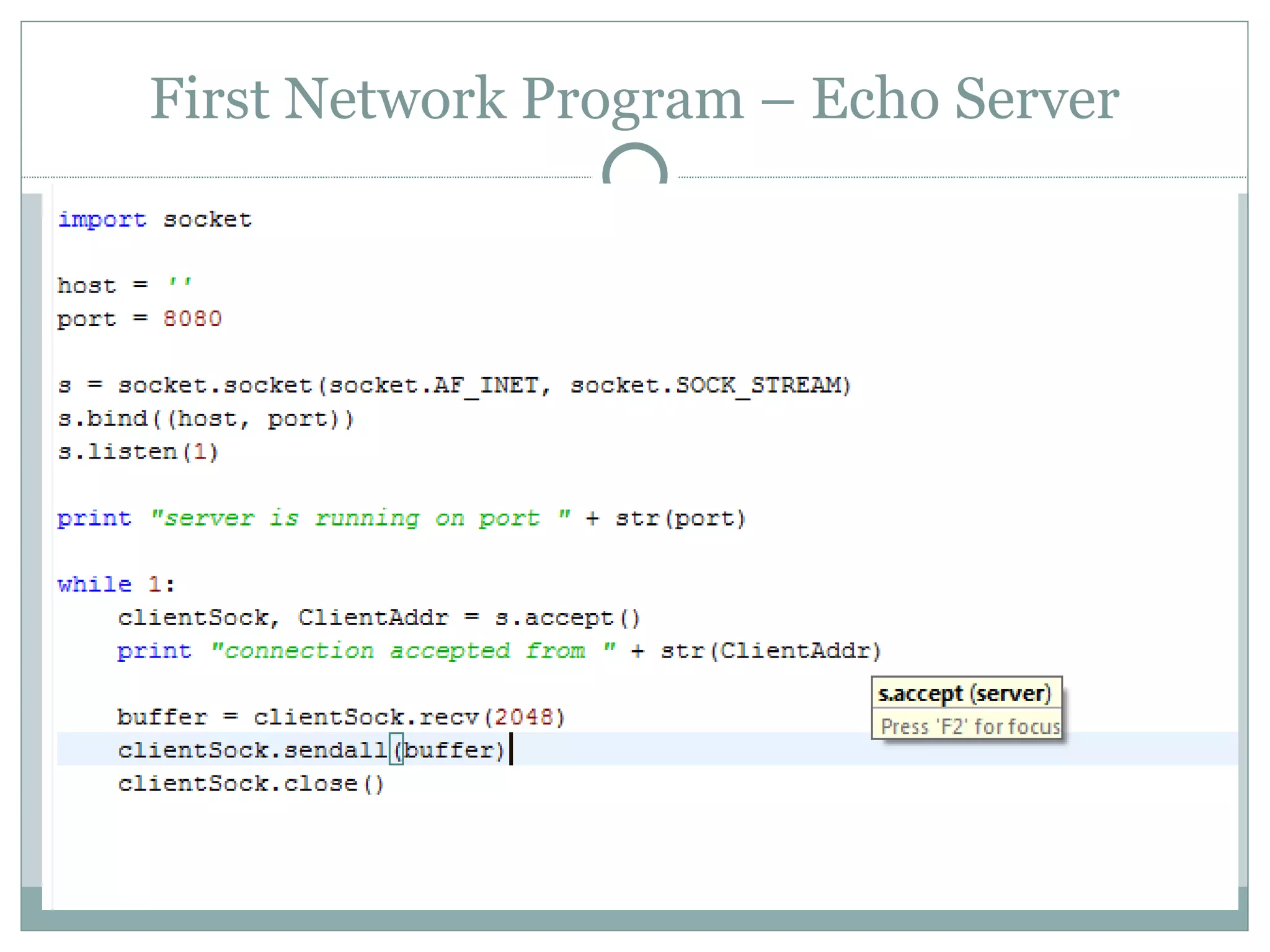Click the line 'port = 8080'
Screen dimensions: 1270x952
140,319
